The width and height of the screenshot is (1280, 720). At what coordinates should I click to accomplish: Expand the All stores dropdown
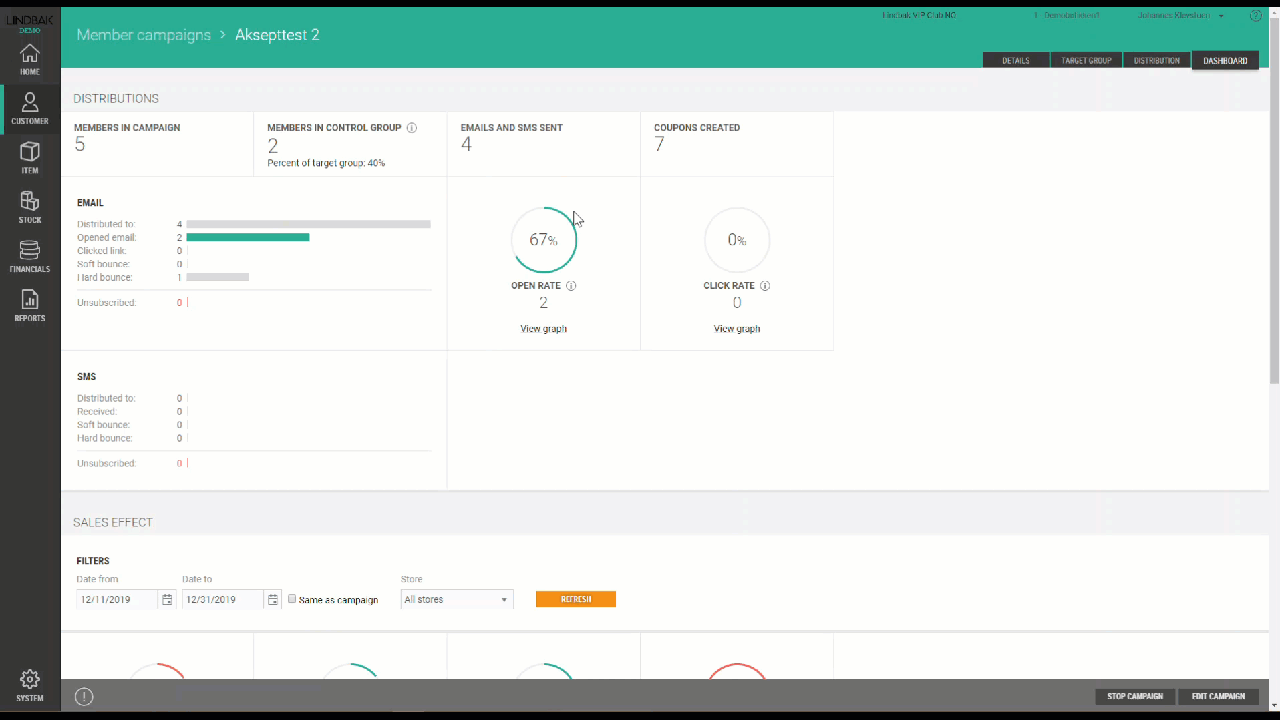click(456, 600)
